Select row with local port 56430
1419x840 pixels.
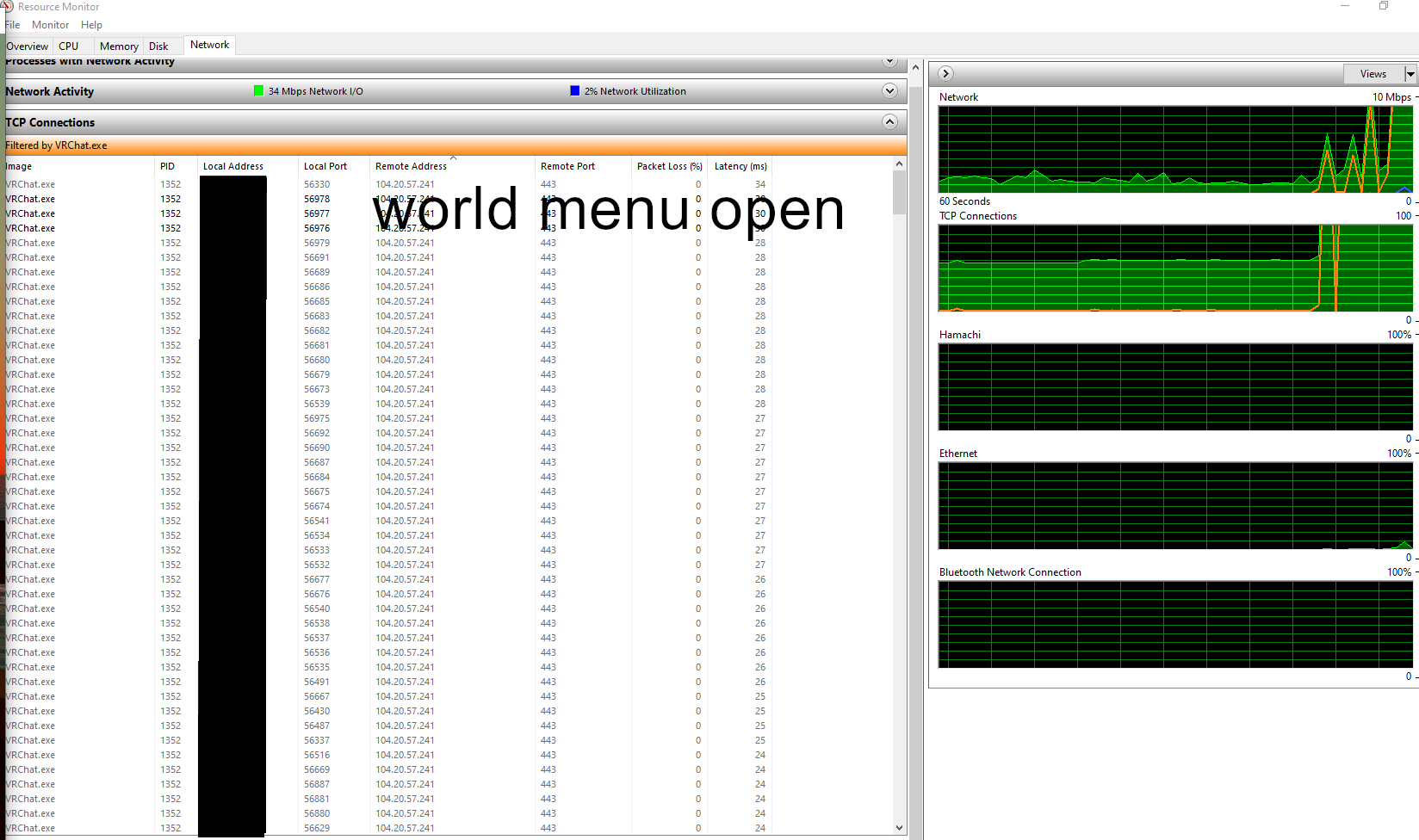point(448,711)
